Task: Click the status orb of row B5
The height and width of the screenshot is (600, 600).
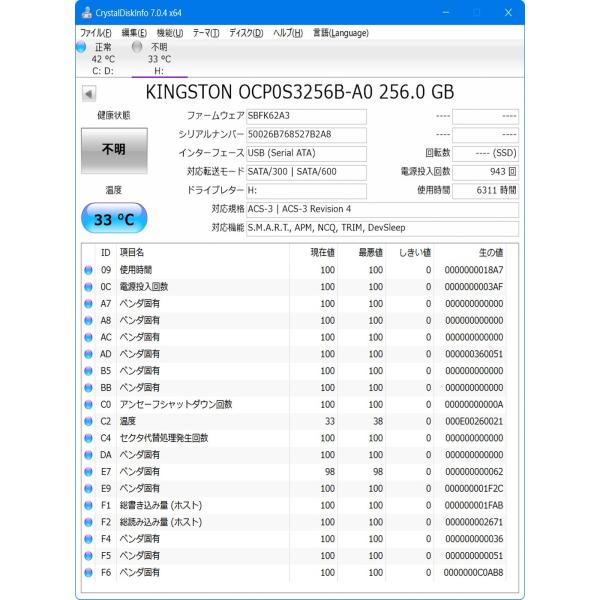Action: [88, 371]
